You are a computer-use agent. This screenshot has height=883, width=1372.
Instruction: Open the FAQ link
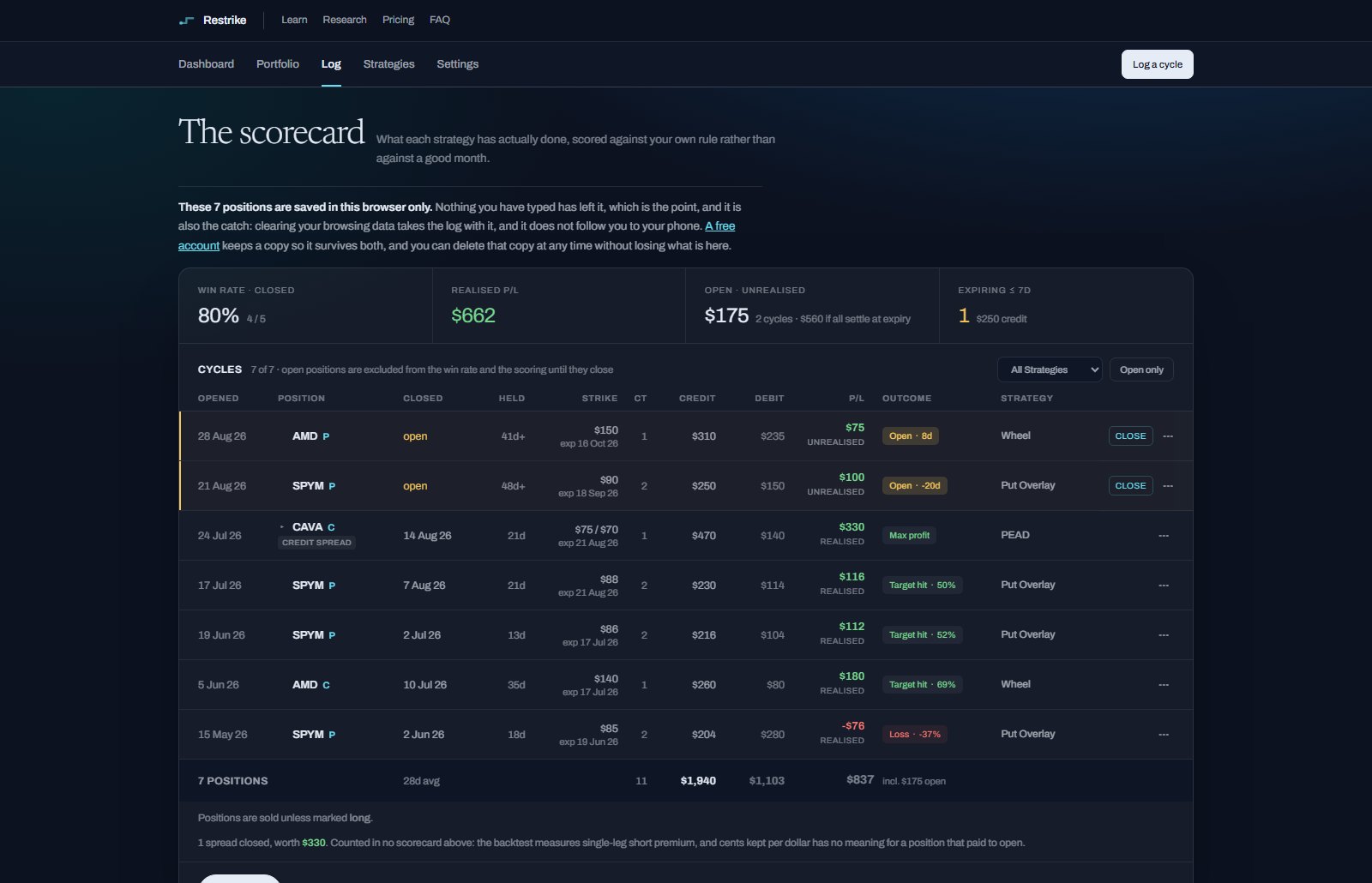point(440,20)
